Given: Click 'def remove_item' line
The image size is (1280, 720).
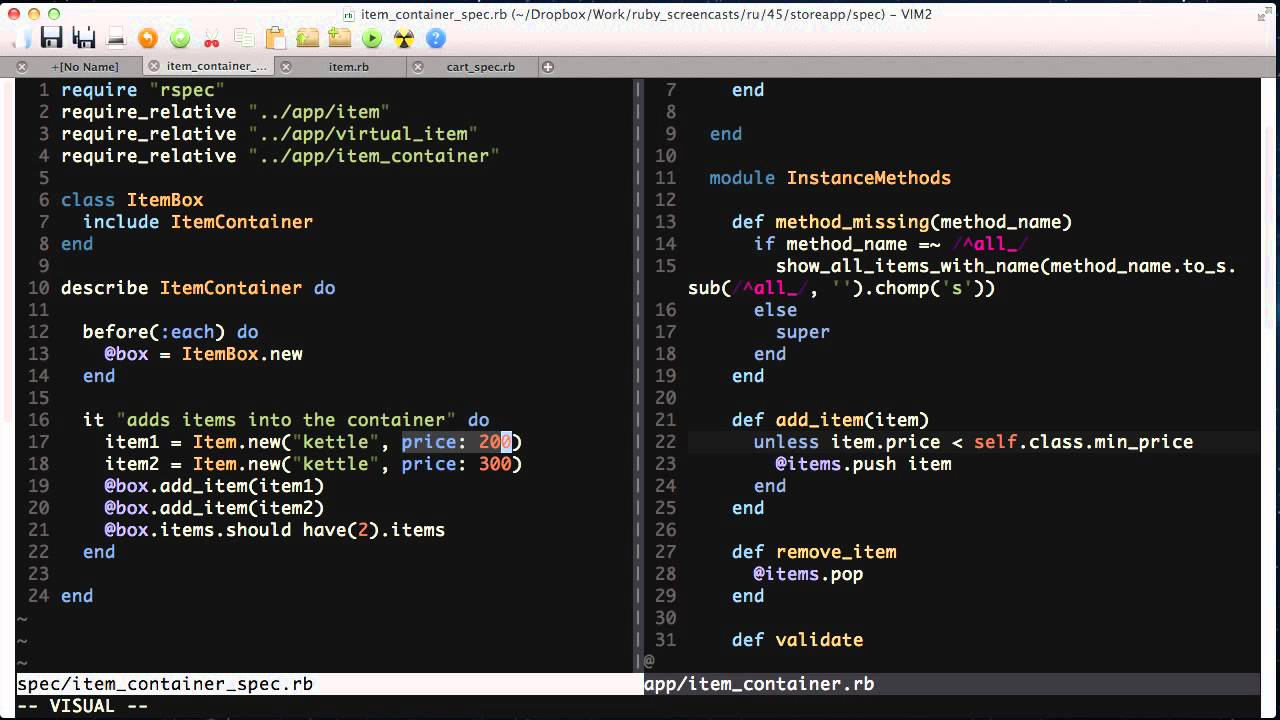Looking at the screenshot, I should (x=814, y=552).
